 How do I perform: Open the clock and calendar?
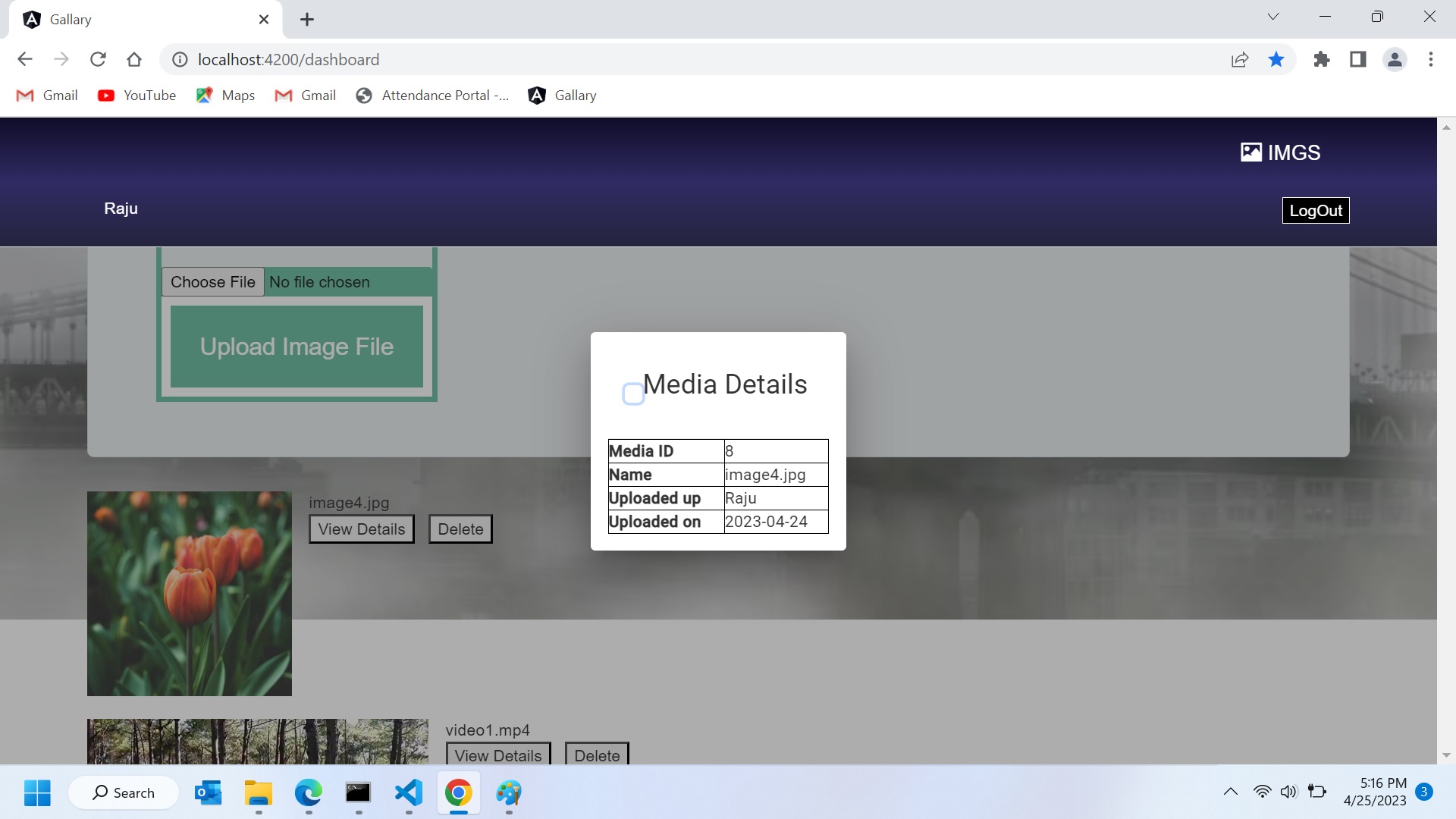(x=1375, y=792)
